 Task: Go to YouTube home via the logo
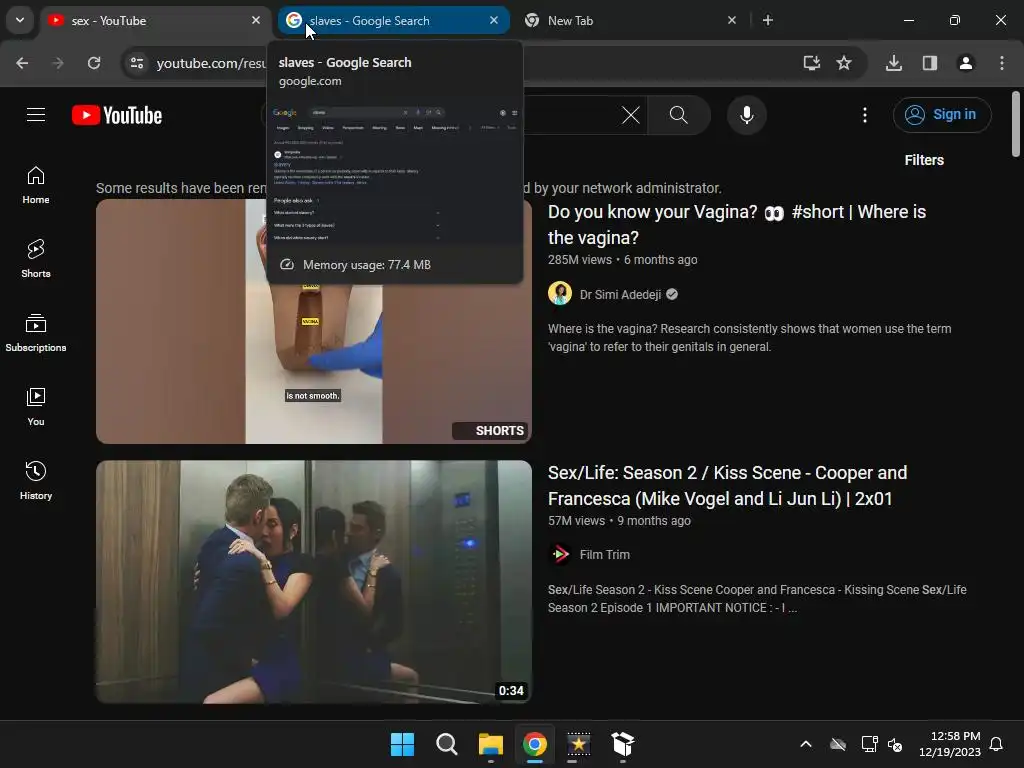tap(117, 115)
